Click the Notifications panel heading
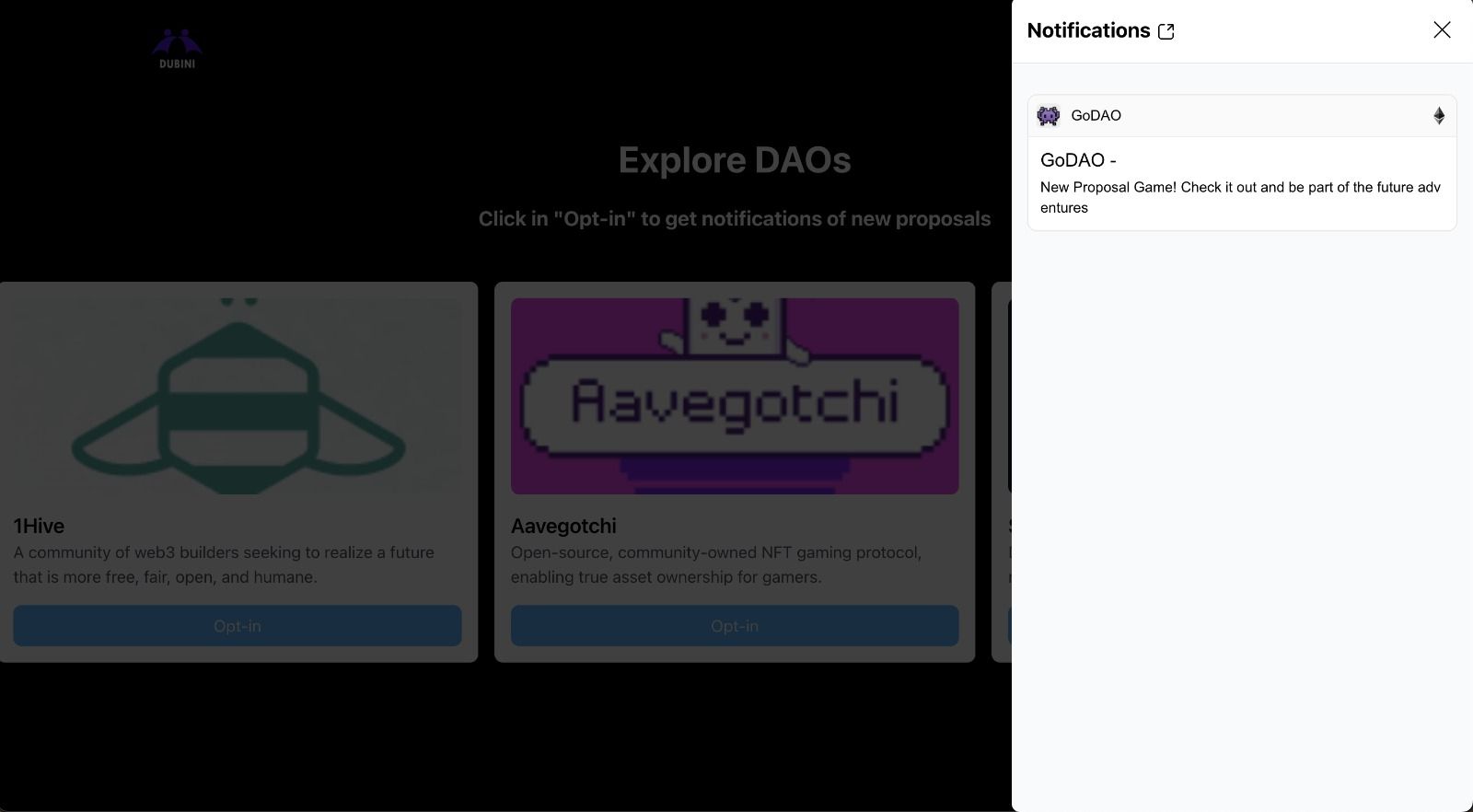Viewport: 1473px width, 812px height. (x=1088, y=30)
